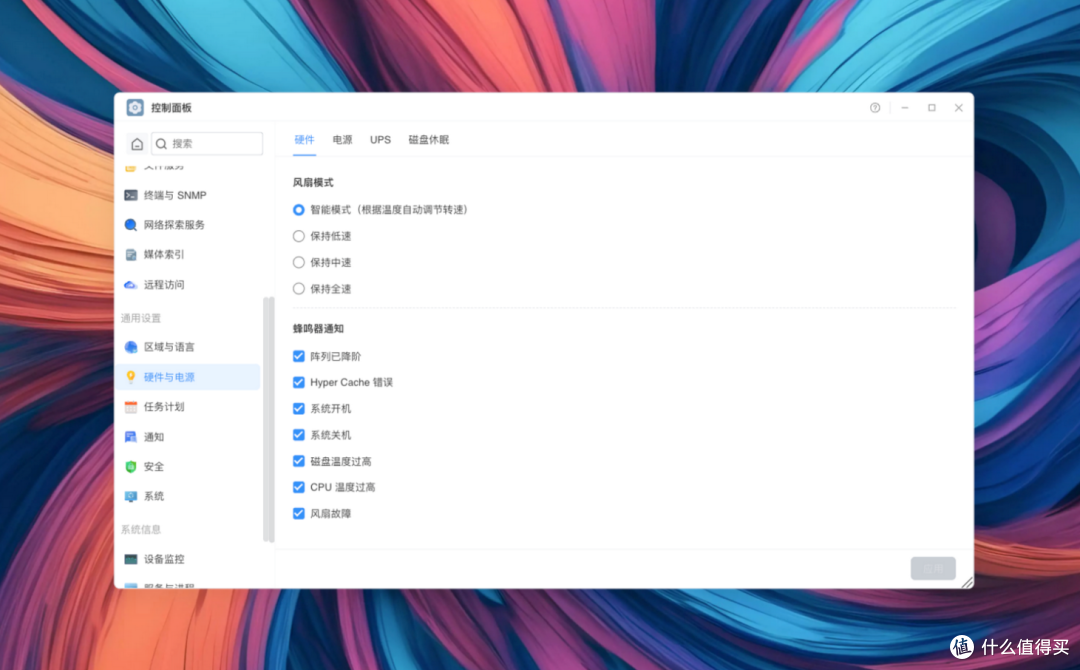The width and height of the screenshot is (1080, 670).
Task: Select 保持中速 radio button
Action: click(298, 262)
